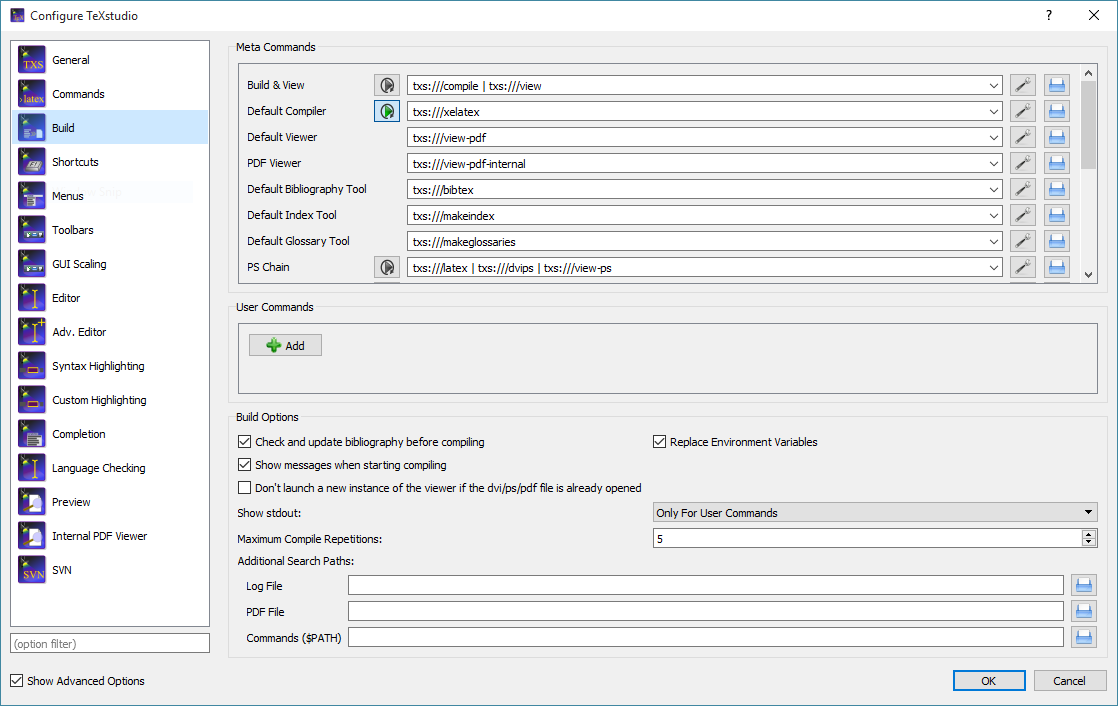Toggle Replace Environment Variables checkbox
This screenshot has height=706, width=1118.
660,442
